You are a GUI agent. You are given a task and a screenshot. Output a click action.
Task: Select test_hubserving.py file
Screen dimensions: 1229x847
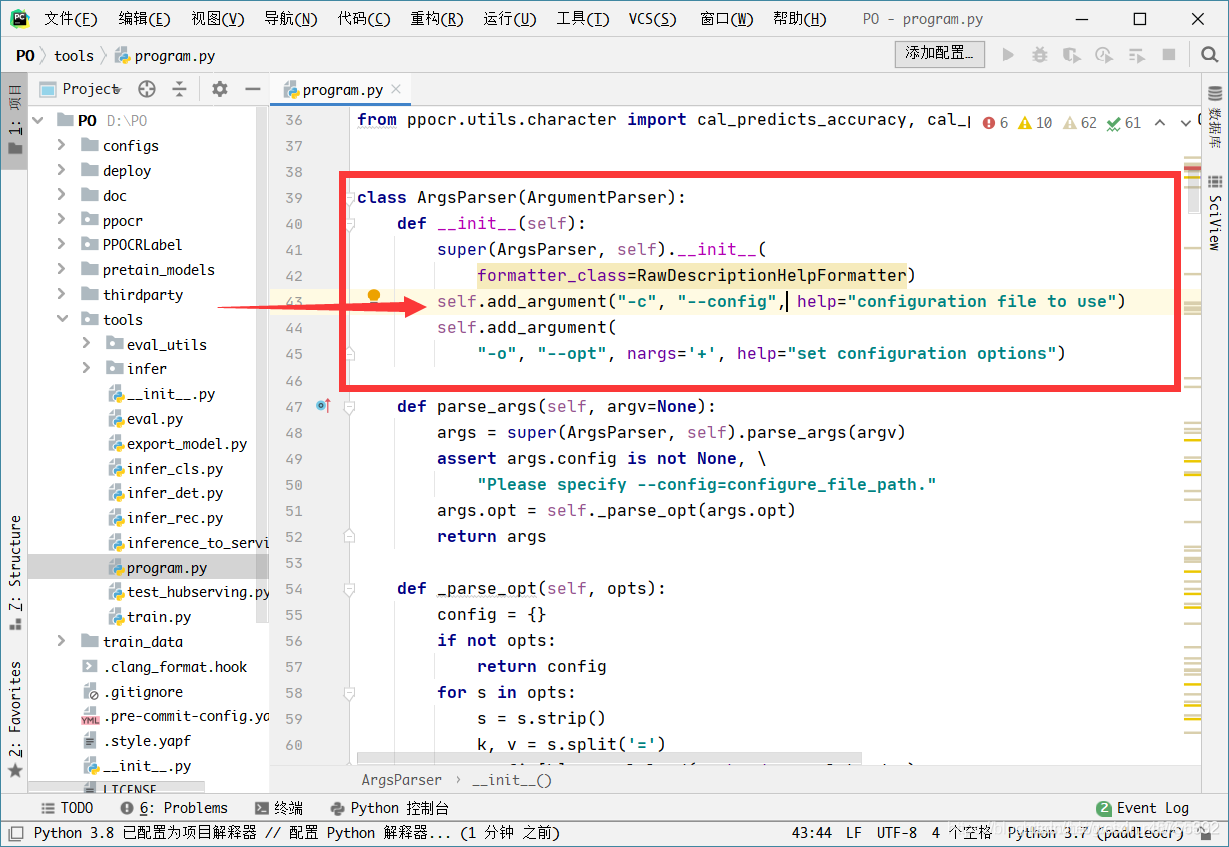point(198,592)
